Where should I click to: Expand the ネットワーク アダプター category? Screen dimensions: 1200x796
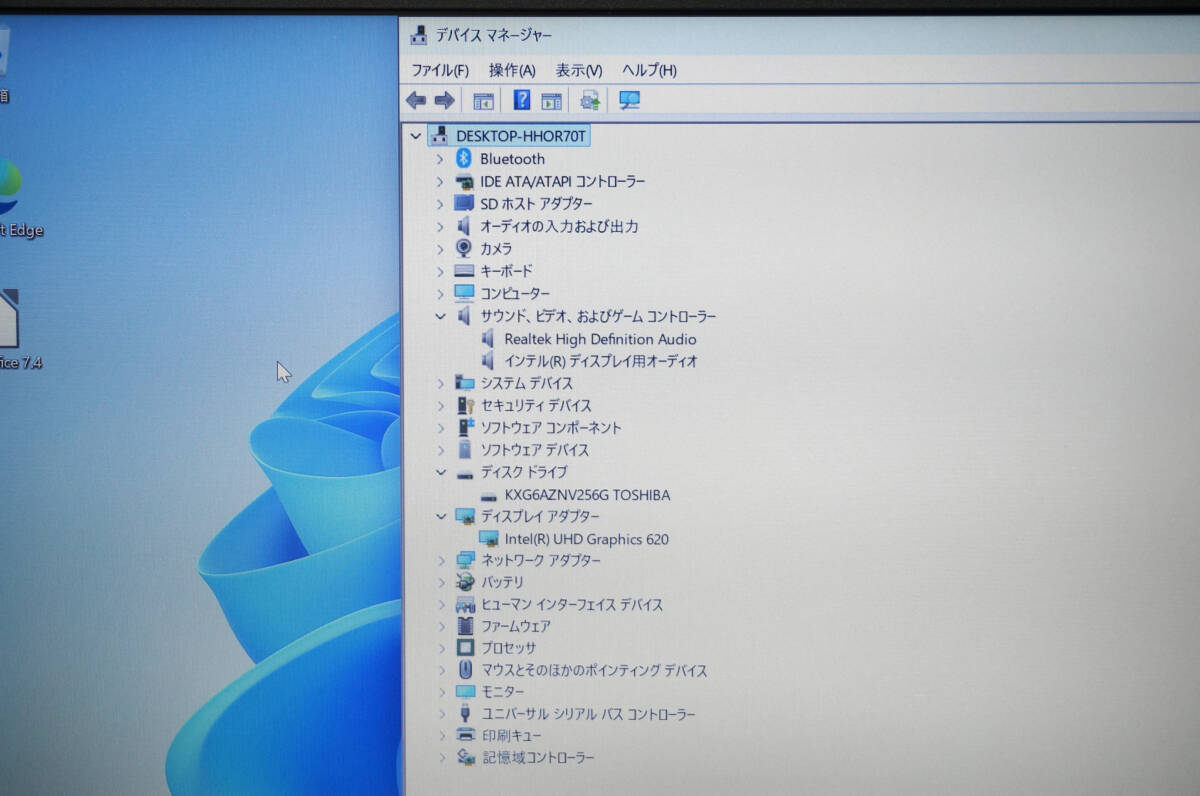tap(441, 560)
